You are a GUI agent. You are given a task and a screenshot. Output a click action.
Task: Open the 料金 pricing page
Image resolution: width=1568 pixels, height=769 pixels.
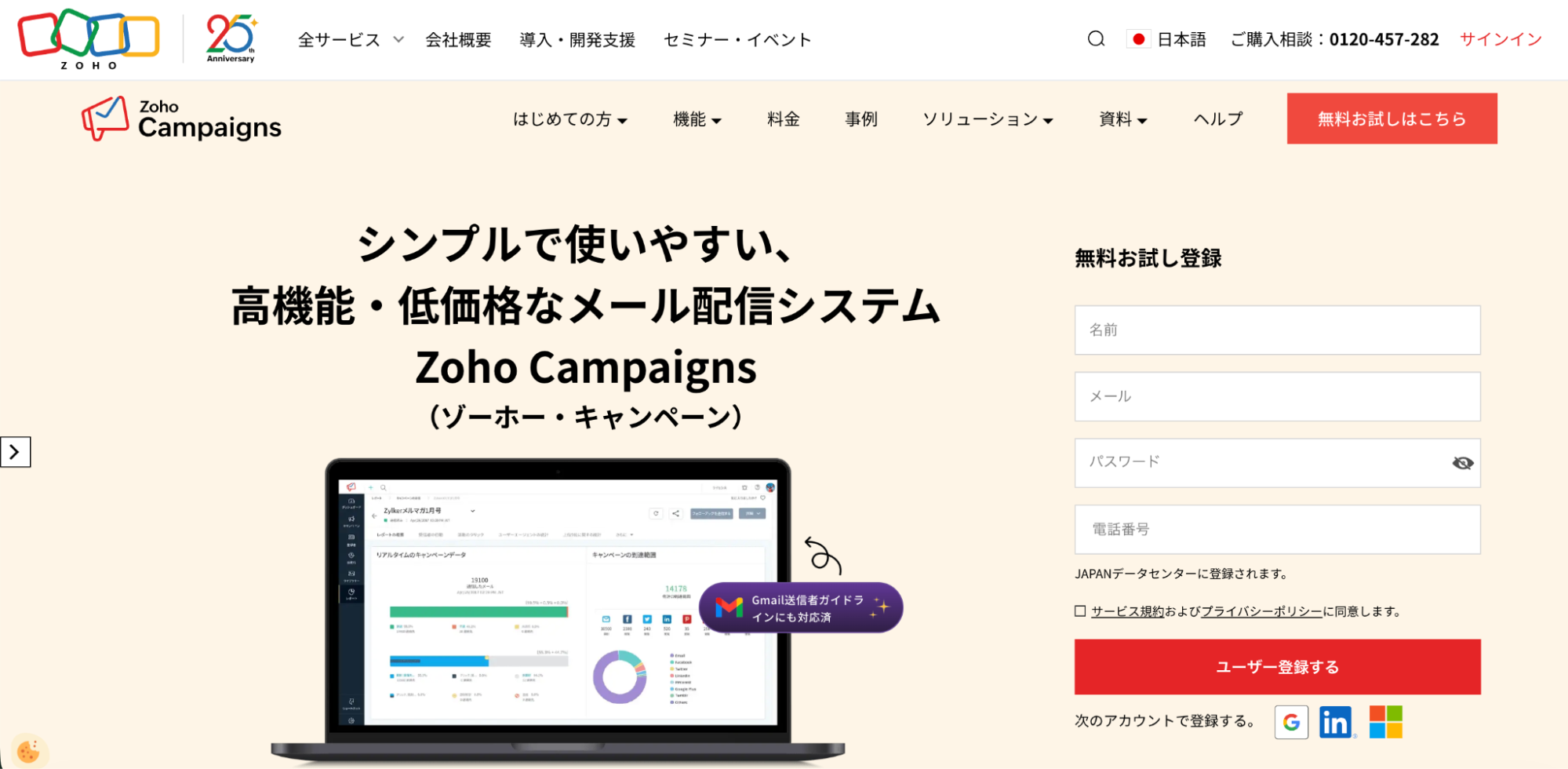(x=783, y=119)
